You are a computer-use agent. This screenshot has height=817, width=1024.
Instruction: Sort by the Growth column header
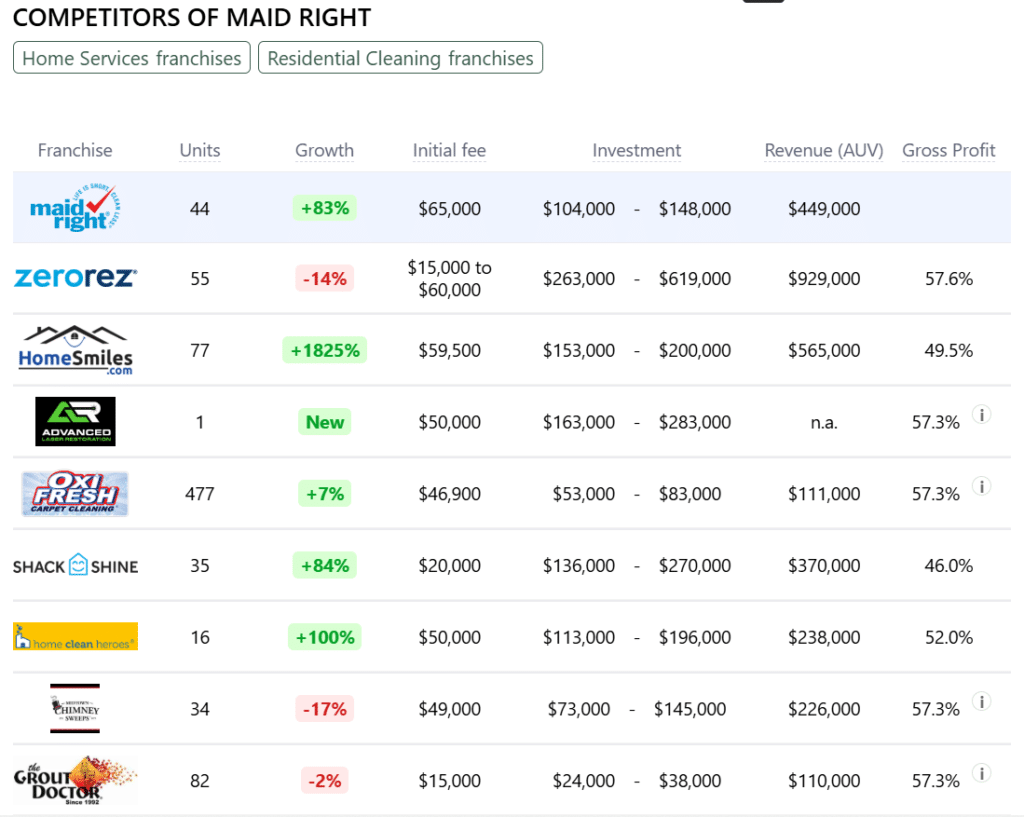[x=325, y=150]
